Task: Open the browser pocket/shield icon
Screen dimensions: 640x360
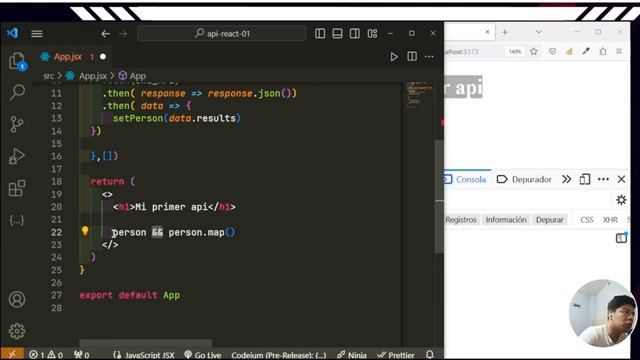Action: pyautogui.click(x=552, y=51)
